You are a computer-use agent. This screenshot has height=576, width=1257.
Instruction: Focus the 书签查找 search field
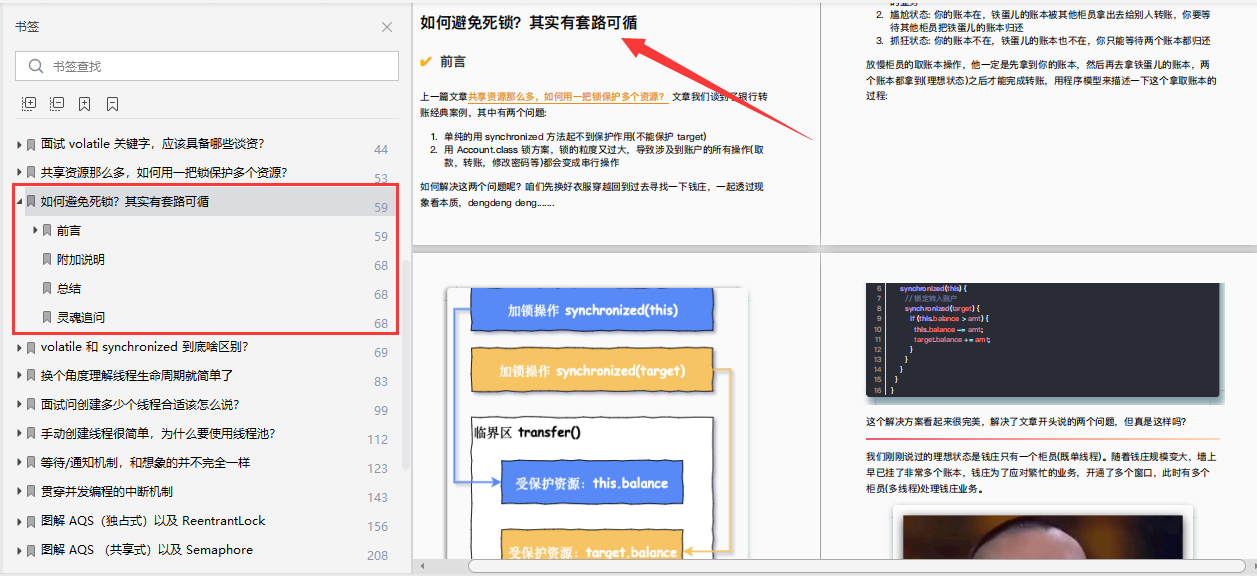click(x=207, y=66)
